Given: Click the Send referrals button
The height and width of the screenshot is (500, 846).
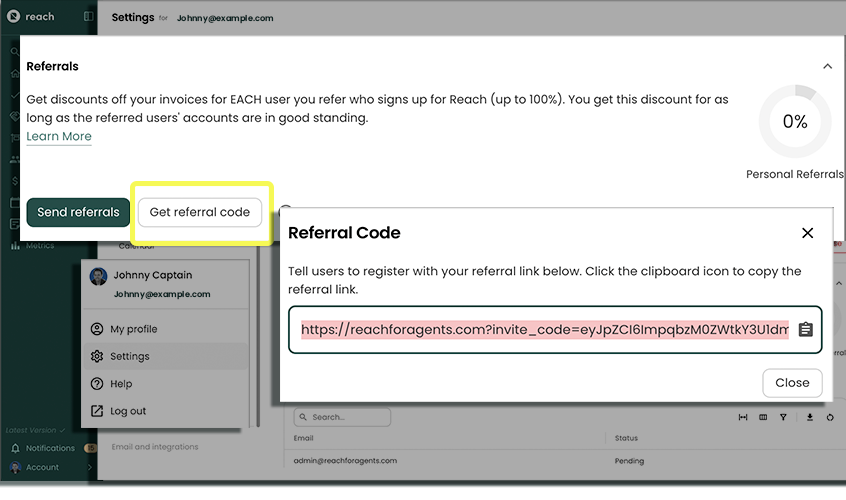Looking at the screenshot, I should 78,212.
